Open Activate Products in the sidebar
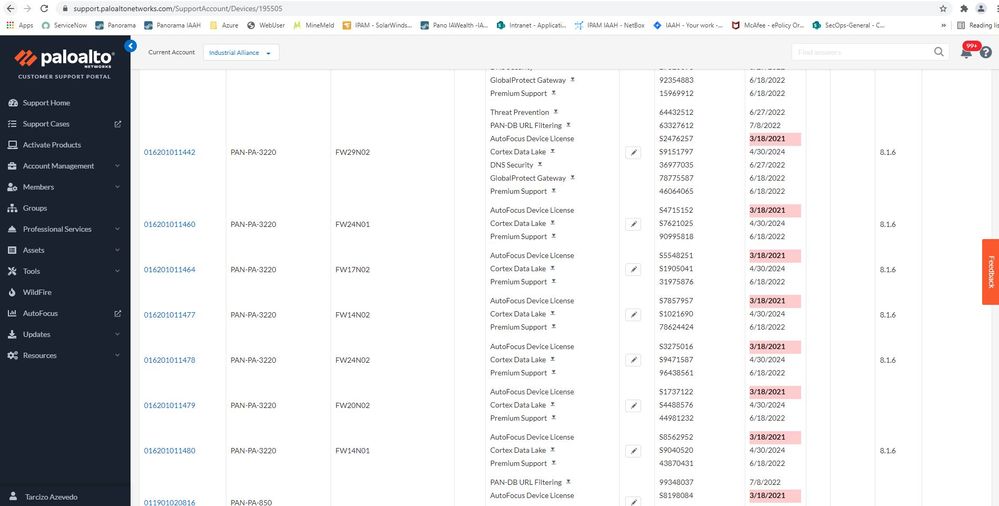999x506 pixels. click(52, 145)
